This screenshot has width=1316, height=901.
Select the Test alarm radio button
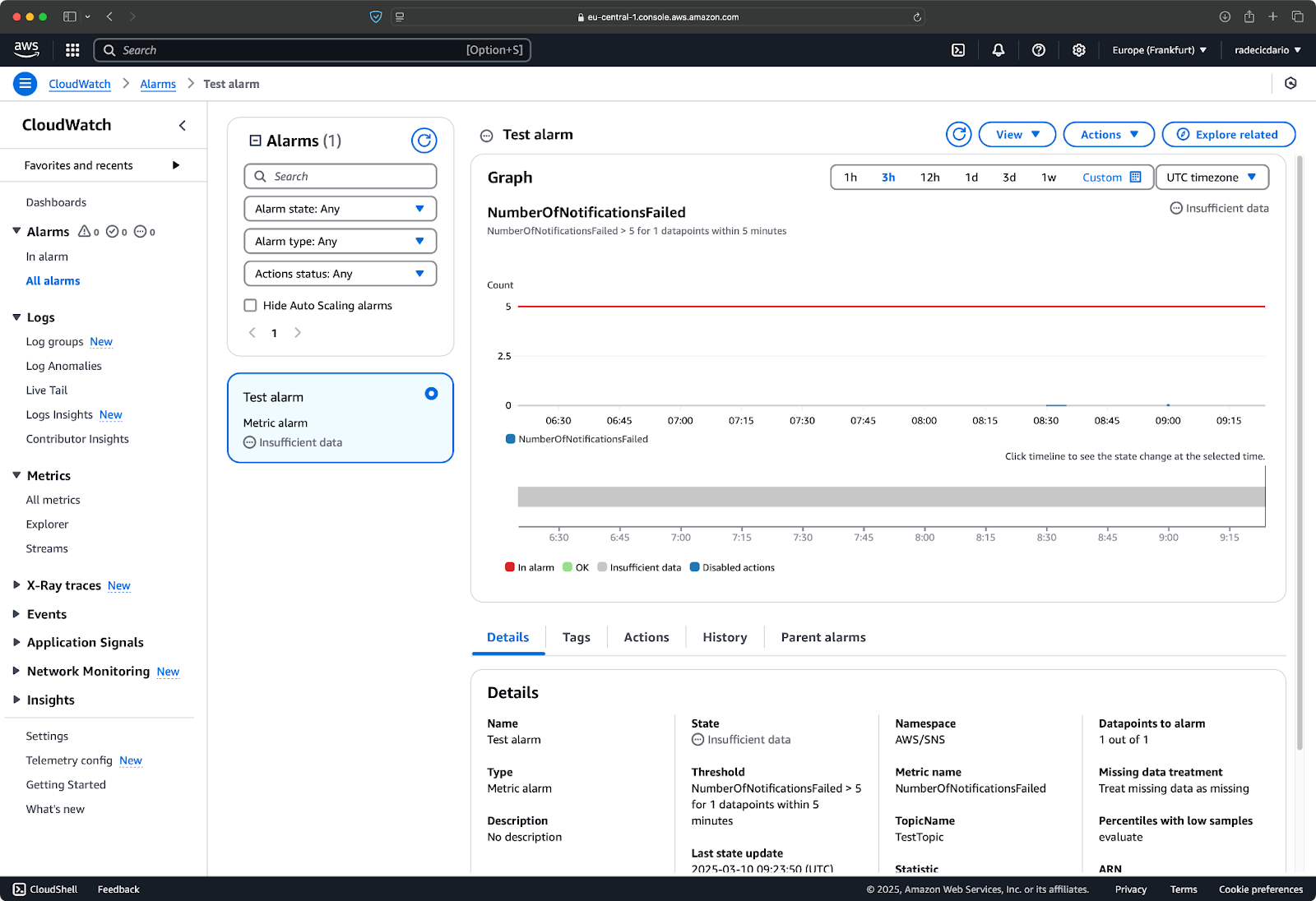pyautogui.click(x=431, y=394)
